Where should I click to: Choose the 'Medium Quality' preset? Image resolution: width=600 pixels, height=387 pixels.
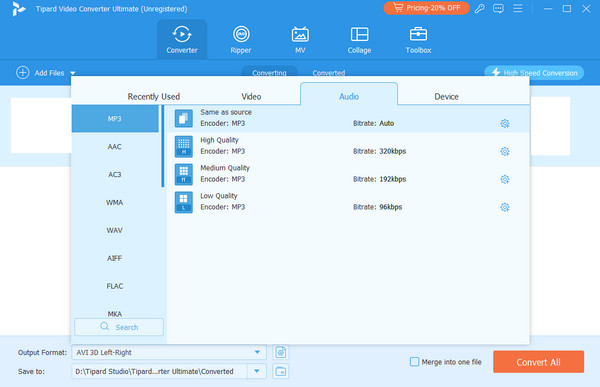pos(349,175)
